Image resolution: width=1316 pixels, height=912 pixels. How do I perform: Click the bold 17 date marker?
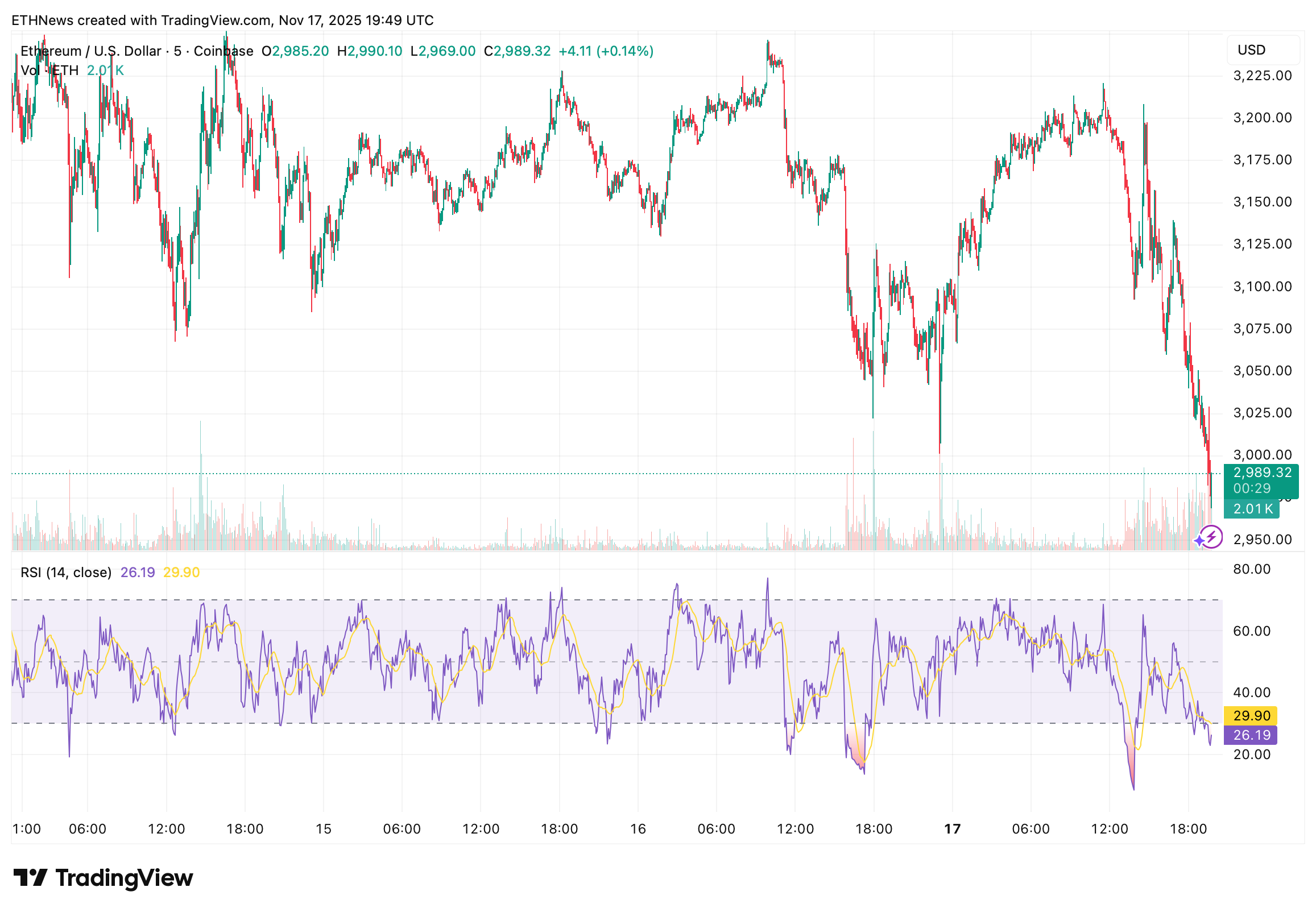pos(952,828)
